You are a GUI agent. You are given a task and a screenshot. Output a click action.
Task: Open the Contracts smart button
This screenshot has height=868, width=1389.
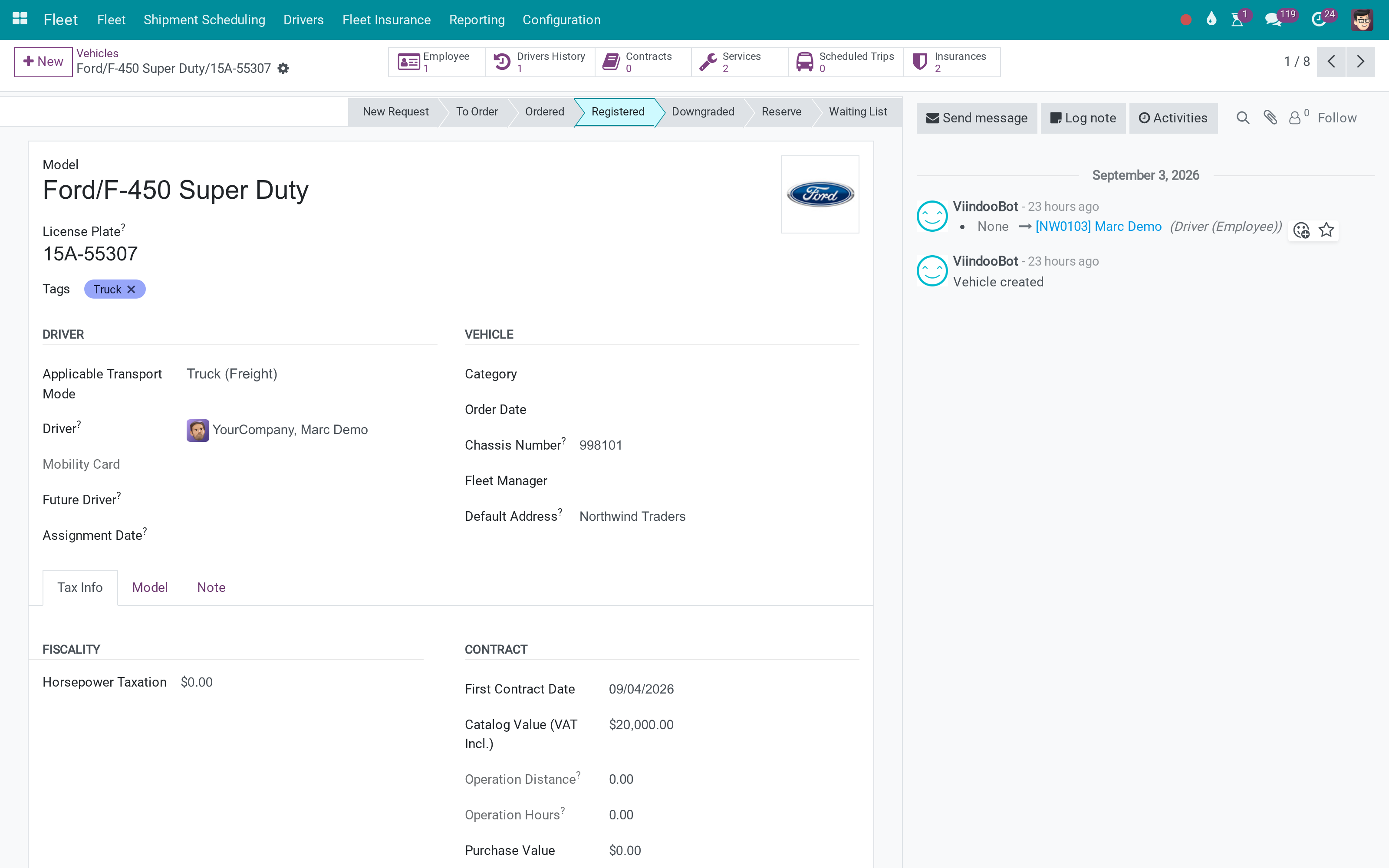(643, 62)
